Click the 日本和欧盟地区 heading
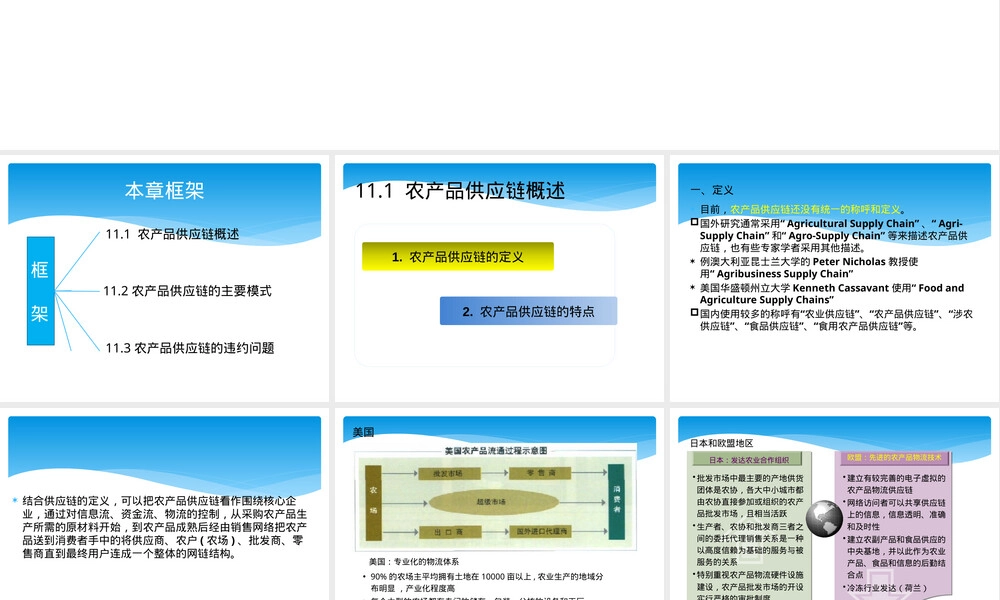1000x600 pixels. point(721,443)
